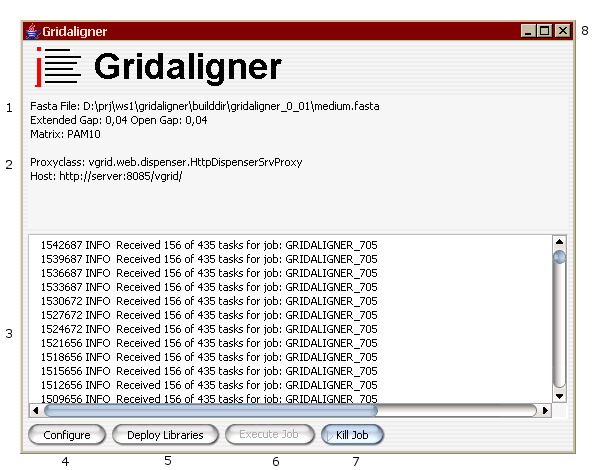Click the down arrow of the log scrollbar

pyautogui.click(x=559, y=396)
